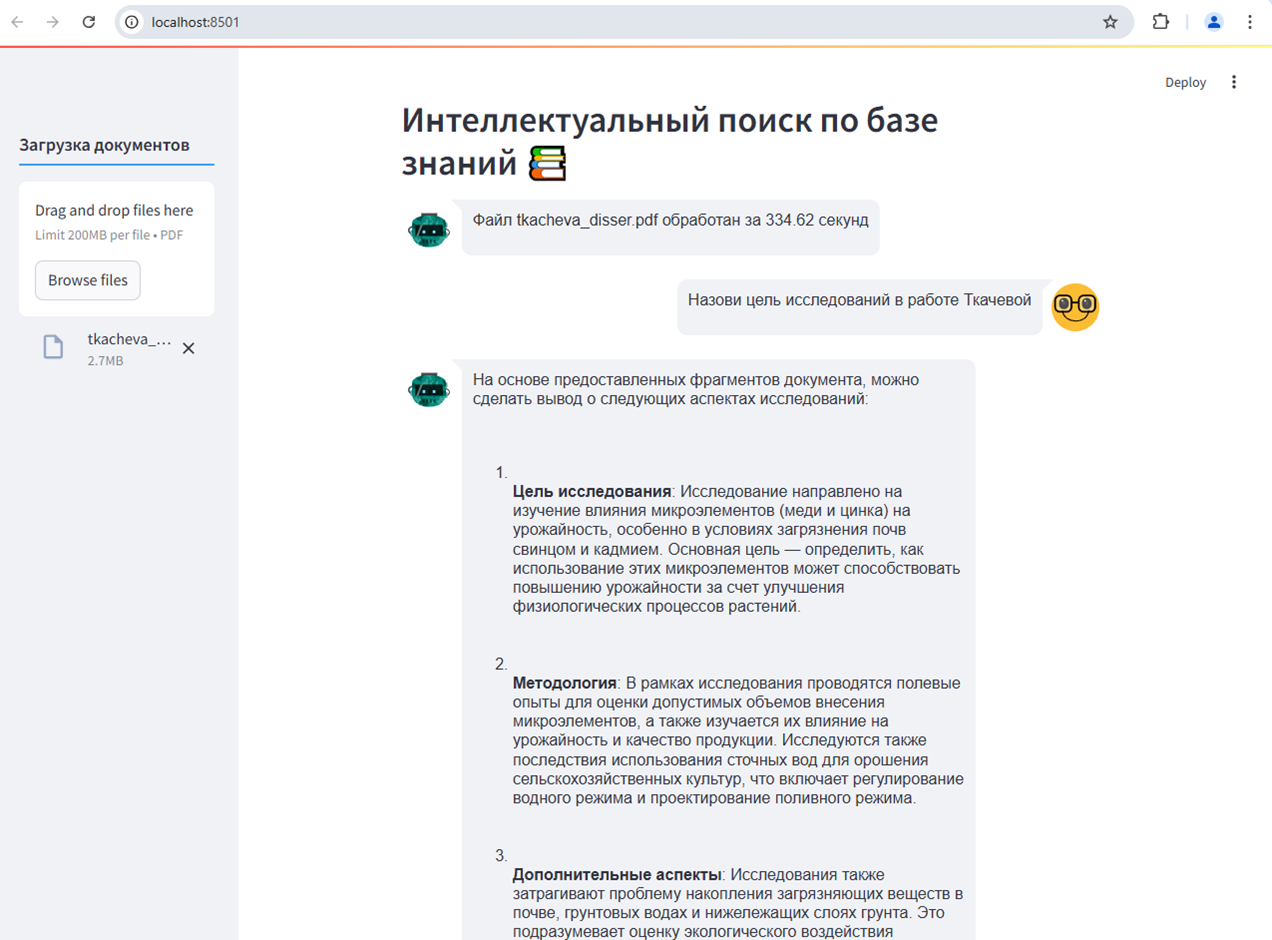This screenshot has width=1272, height=940.
Task: Open Streamlit's three-dot menu beside Deploy
Action: [1233, 82]
